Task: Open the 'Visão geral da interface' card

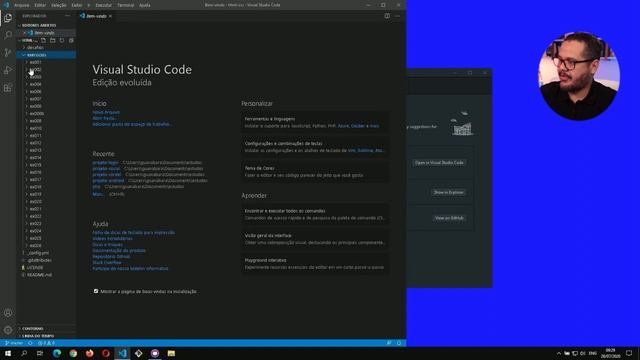Action: [x=315, y=239]
